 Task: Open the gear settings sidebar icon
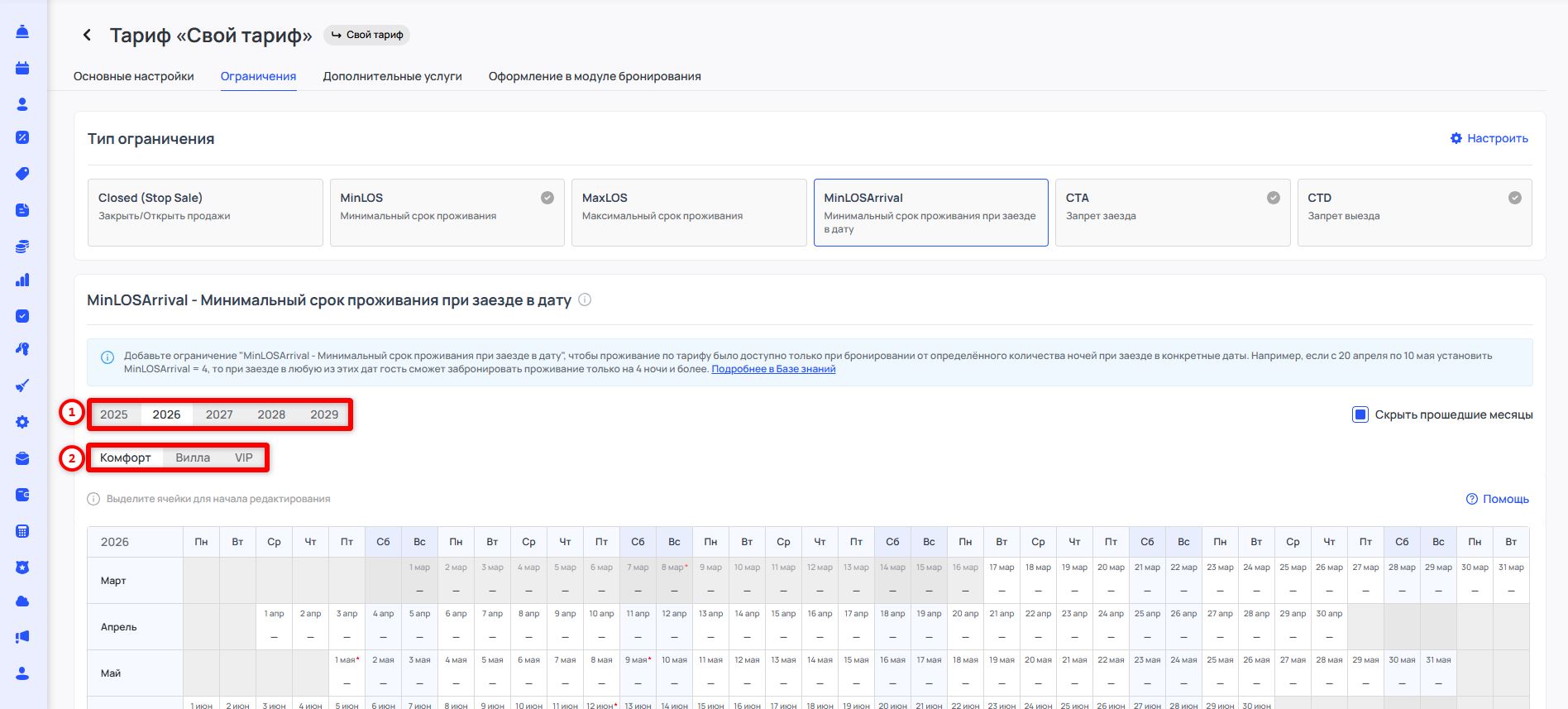coord(22,422)
